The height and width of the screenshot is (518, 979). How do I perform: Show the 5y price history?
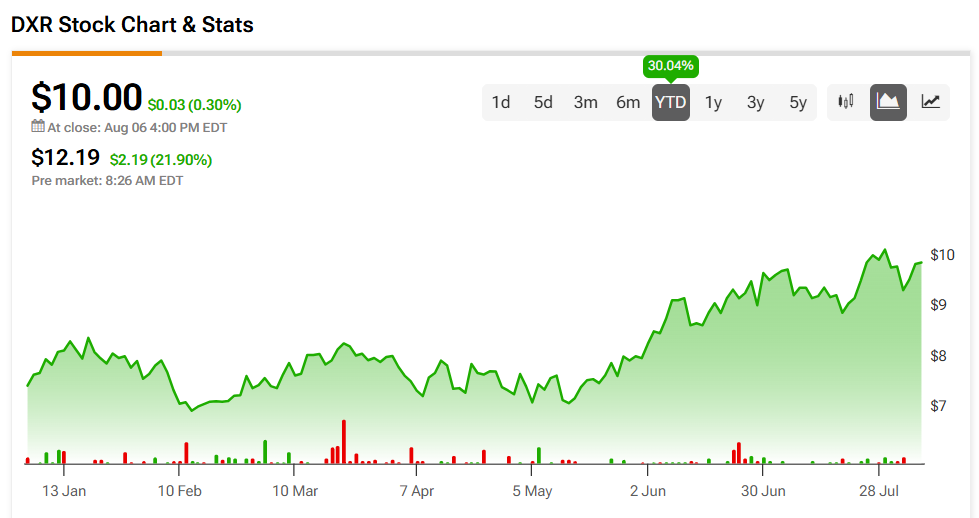(797, 102)
